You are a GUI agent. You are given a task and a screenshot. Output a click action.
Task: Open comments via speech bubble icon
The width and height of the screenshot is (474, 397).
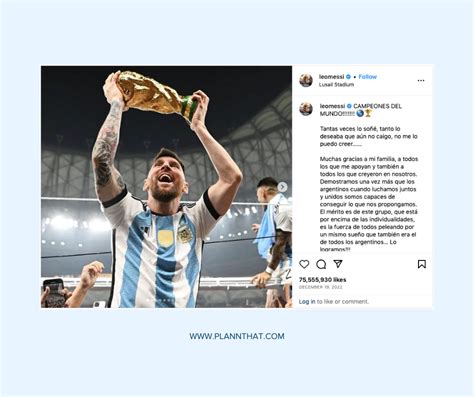point(321,264)
